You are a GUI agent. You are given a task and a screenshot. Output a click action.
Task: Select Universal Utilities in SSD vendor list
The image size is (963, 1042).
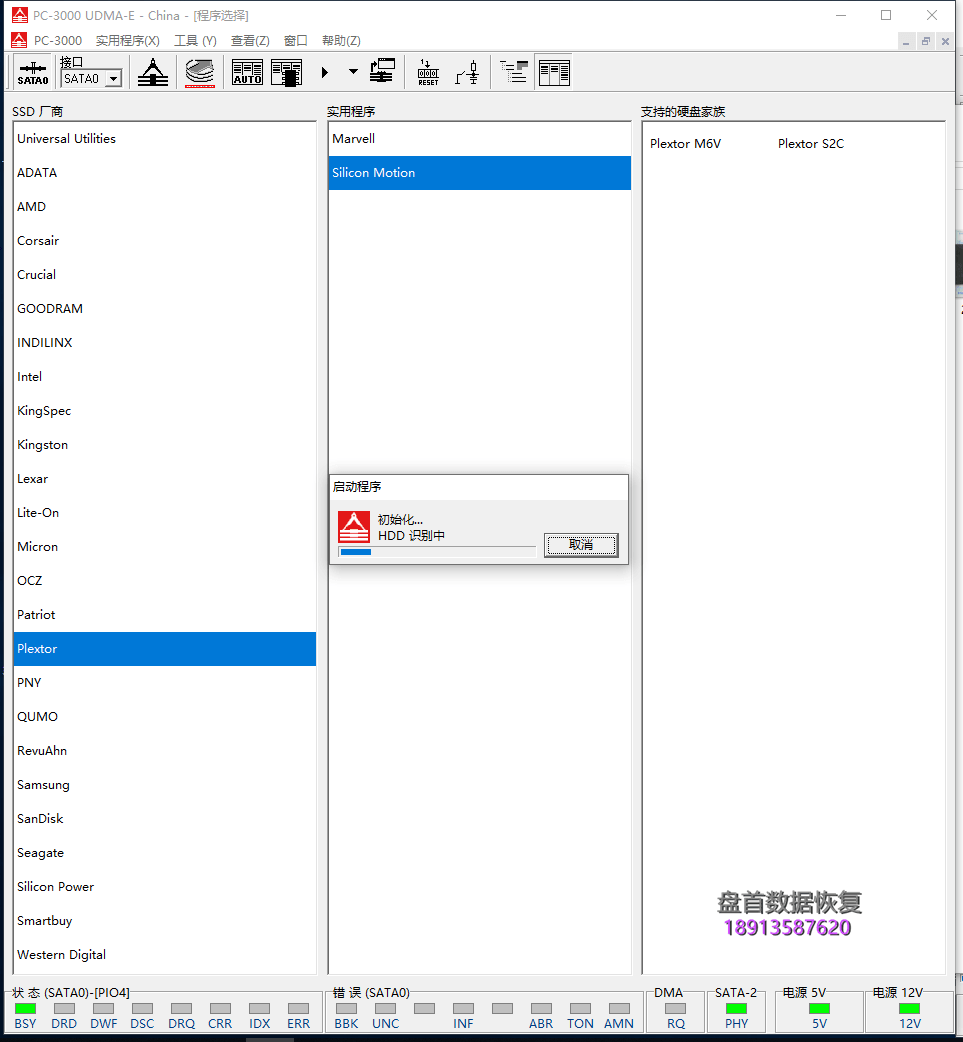pyautogui.click(x=165, y=139)
